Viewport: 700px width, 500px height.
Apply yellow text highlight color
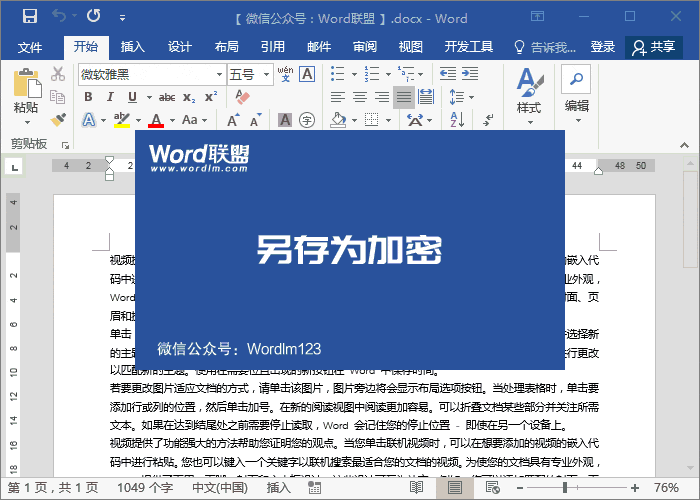pos(121,120)
